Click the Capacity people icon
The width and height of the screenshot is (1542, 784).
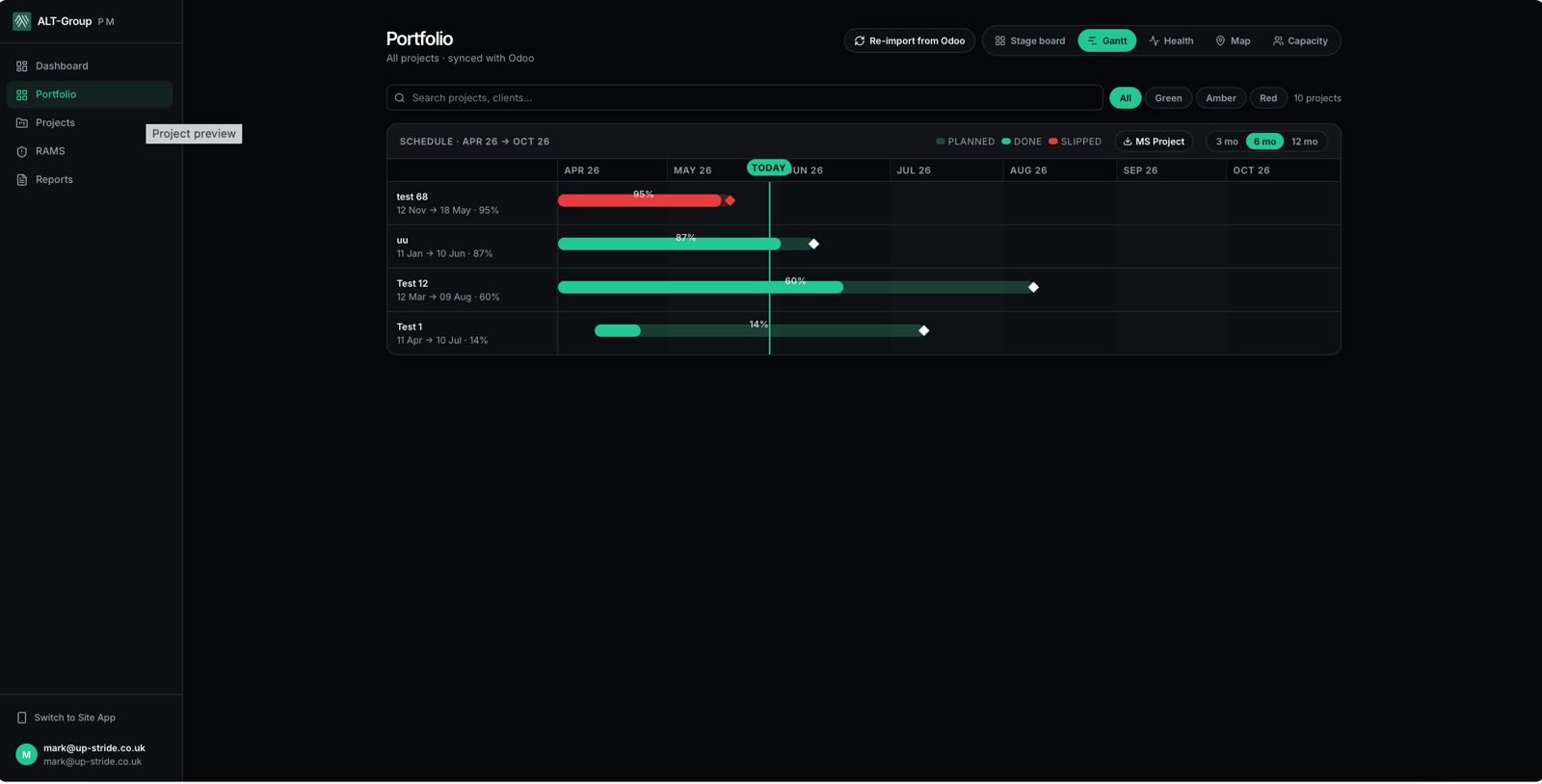(1278, 40)
